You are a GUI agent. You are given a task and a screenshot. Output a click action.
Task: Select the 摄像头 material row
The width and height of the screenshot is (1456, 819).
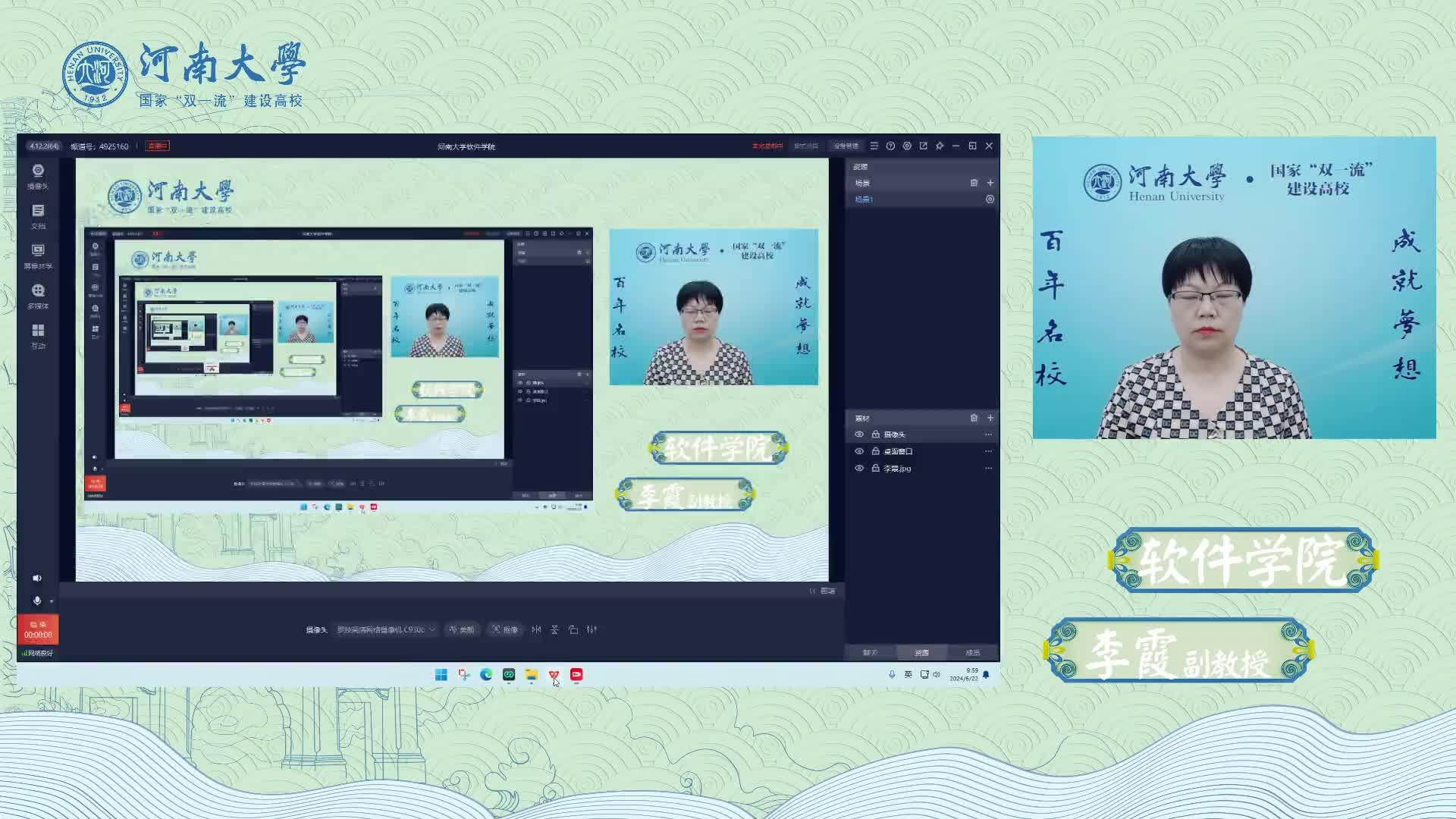pos(922,435)
